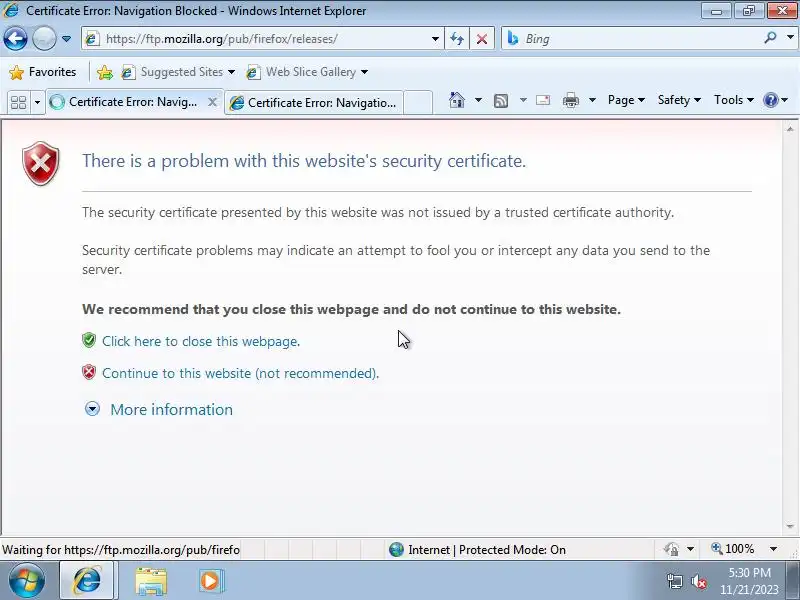Click the Refresh button beside address bar

(x=457, y=39)
